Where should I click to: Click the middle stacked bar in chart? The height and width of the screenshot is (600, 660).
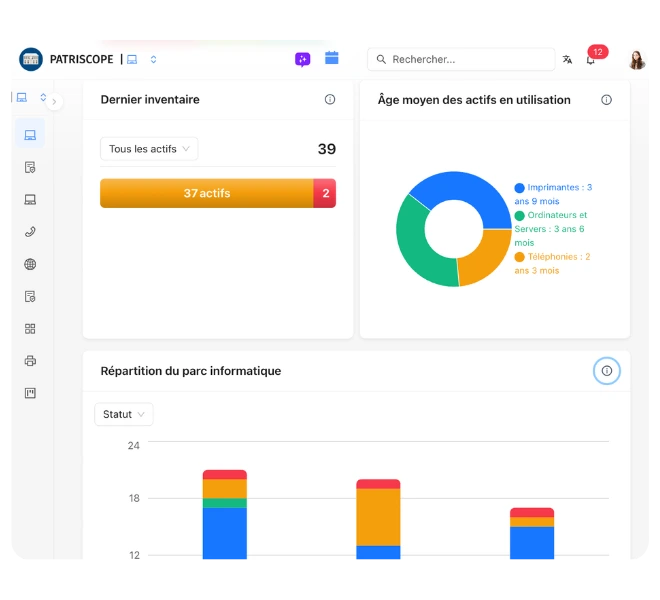[x=378, y=519]
